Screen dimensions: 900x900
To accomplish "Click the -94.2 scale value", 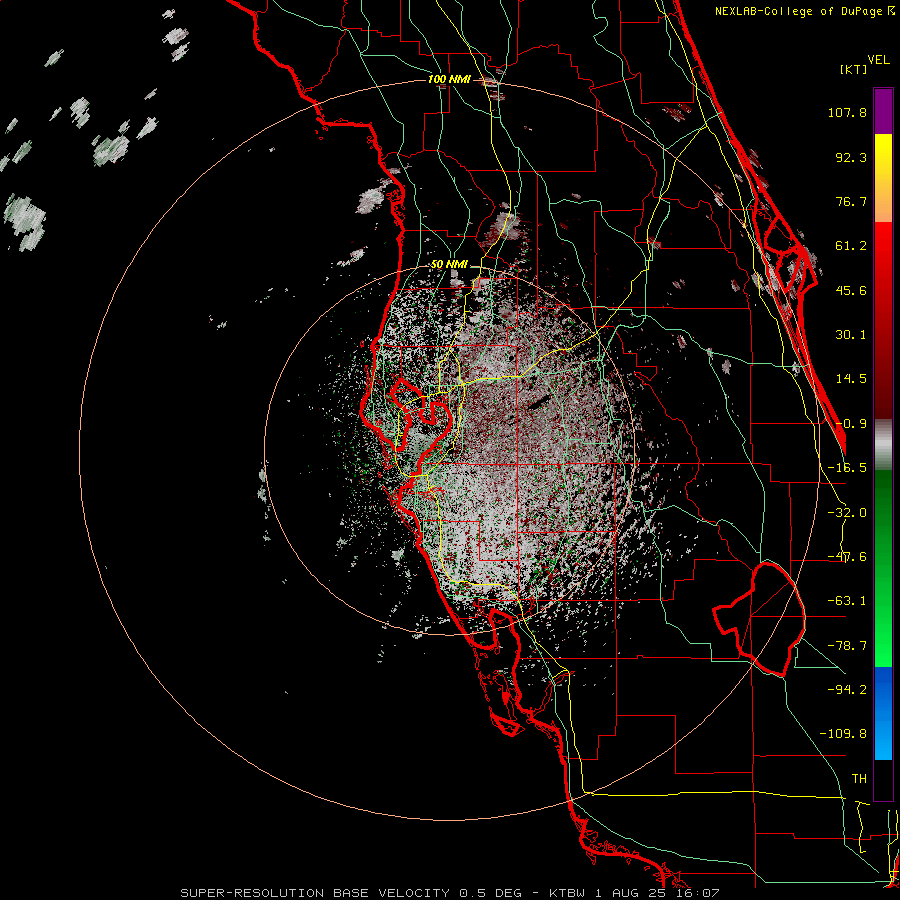I will (x=847, y=690).
